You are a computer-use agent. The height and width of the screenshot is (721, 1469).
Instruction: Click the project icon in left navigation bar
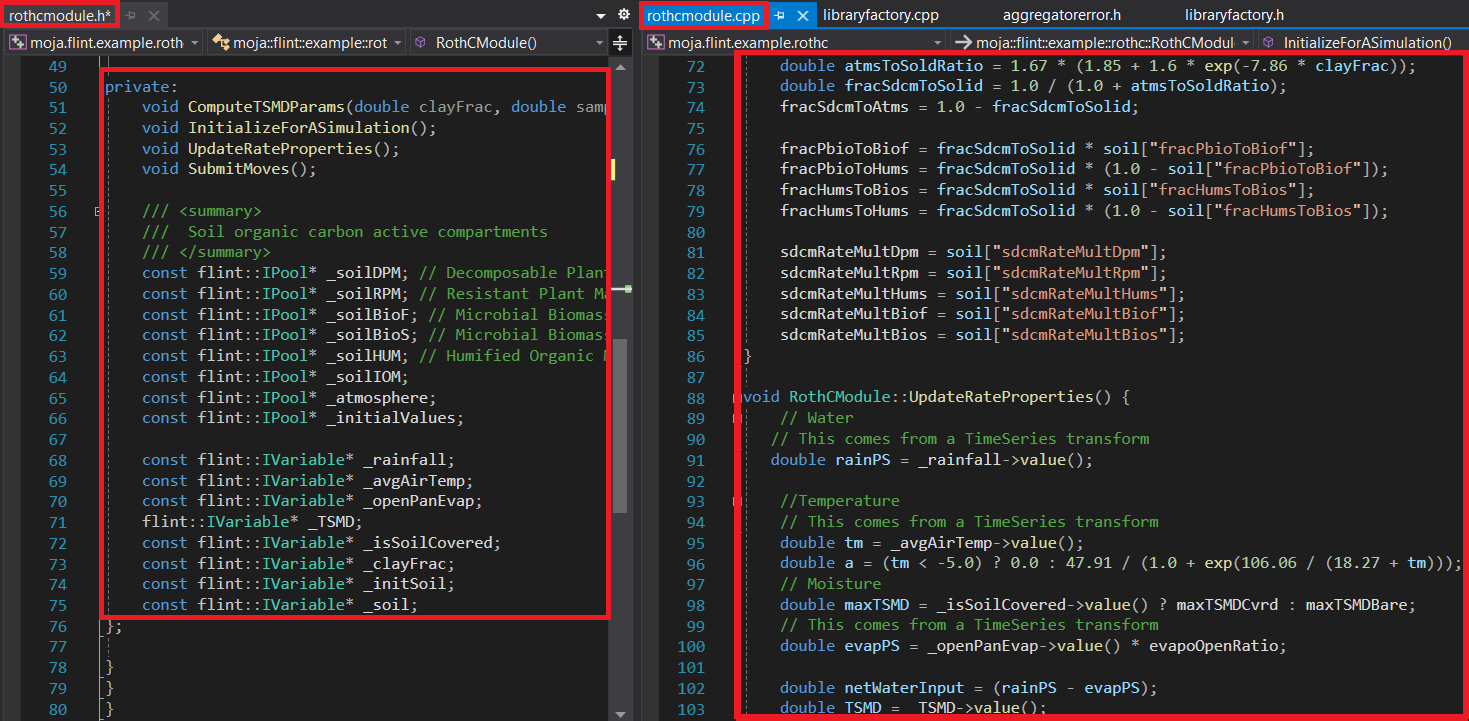[17, 43]
